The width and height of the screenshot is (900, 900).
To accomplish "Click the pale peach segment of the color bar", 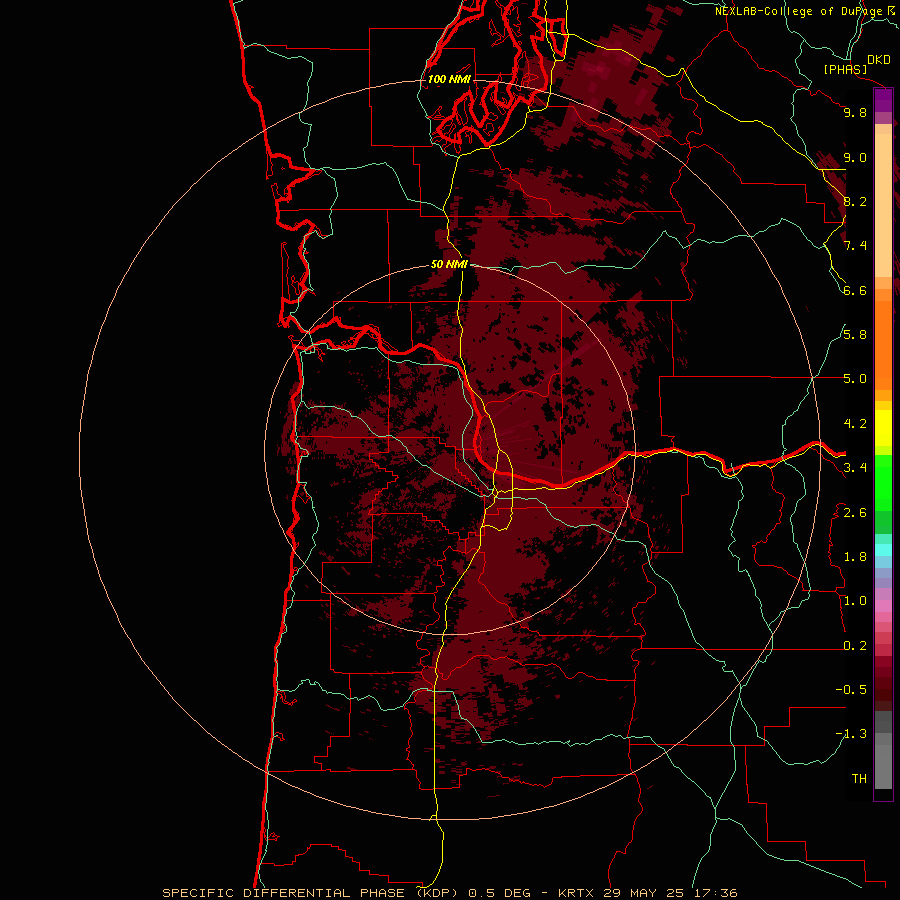I will click(883, 207).
